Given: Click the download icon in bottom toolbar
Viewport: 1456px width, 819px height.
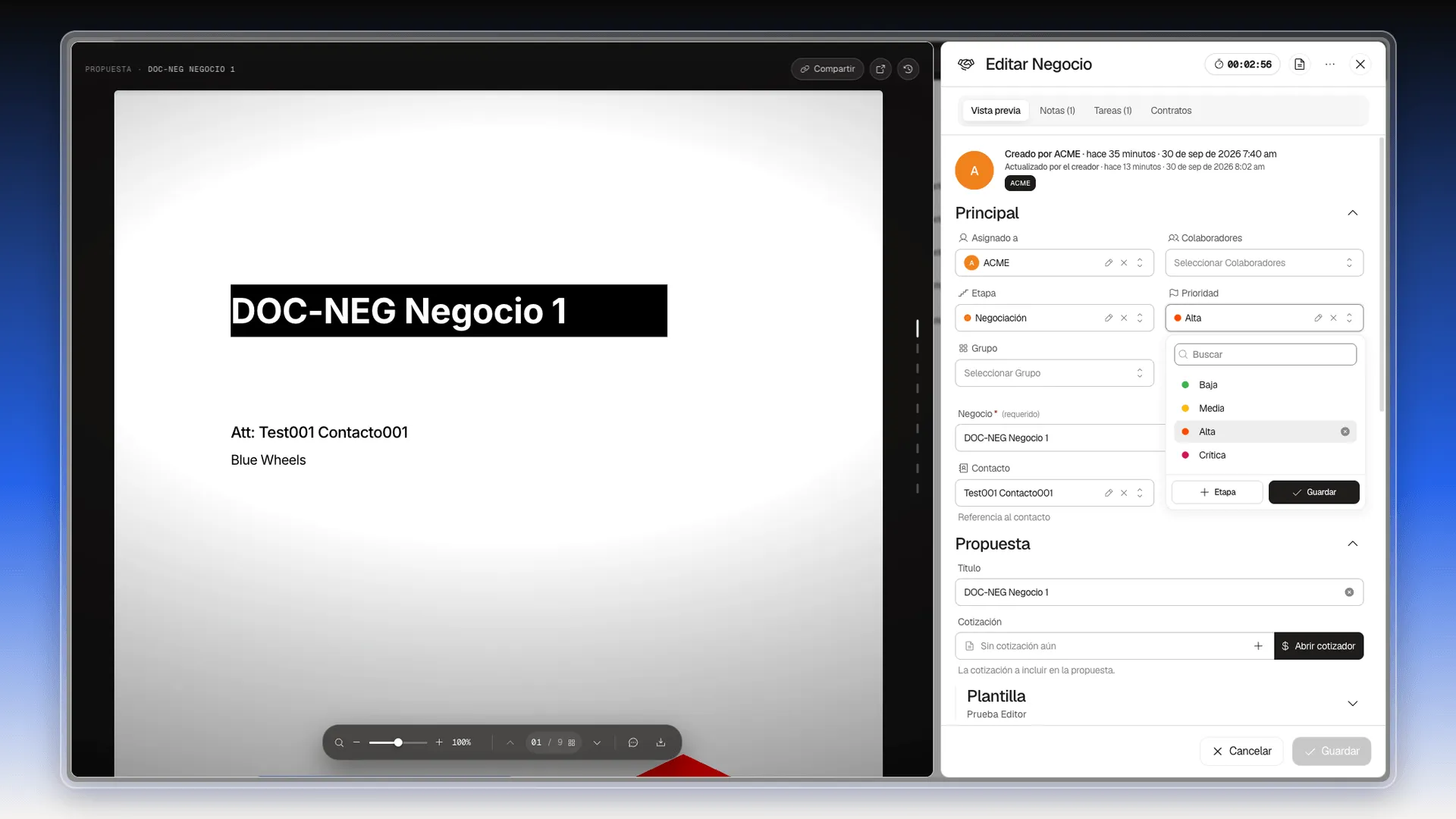Looking at the screenshot, I should [661, 742].
